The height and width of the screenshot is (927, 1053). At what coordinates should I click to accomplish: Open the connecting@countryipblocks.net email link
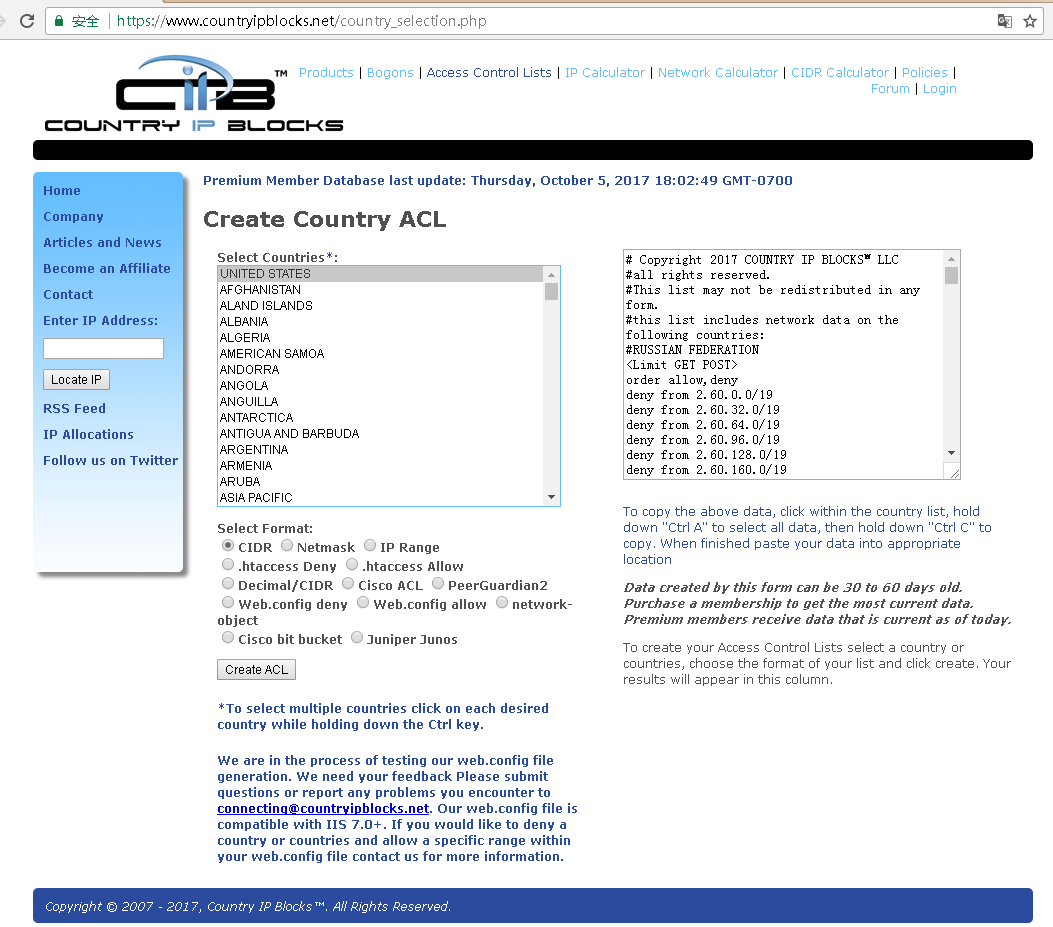[323, 808]
